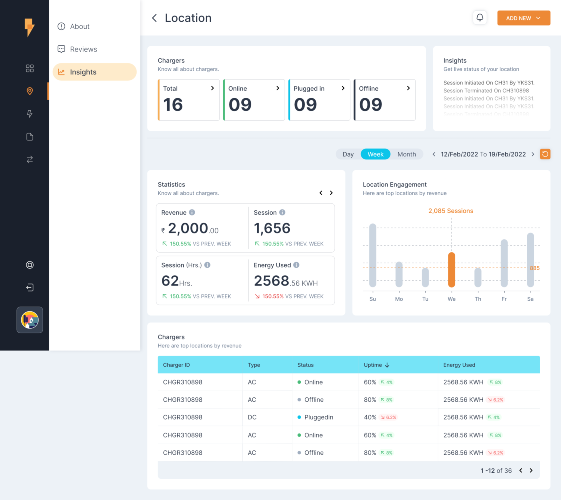
Task: Open the user profile avatar
Action: point(30,320)
